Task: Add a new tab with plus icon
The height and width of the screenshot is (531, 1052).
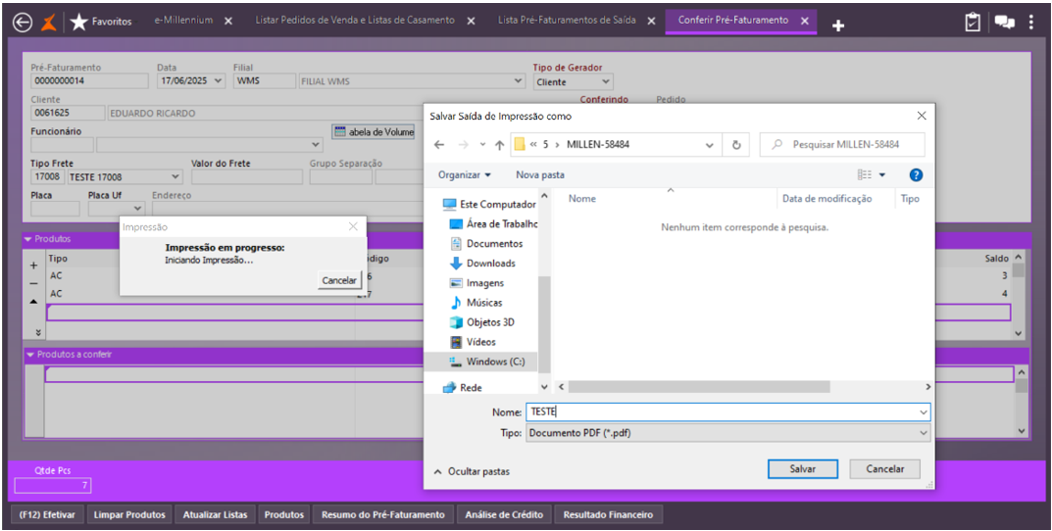Action: coord(838,26)
